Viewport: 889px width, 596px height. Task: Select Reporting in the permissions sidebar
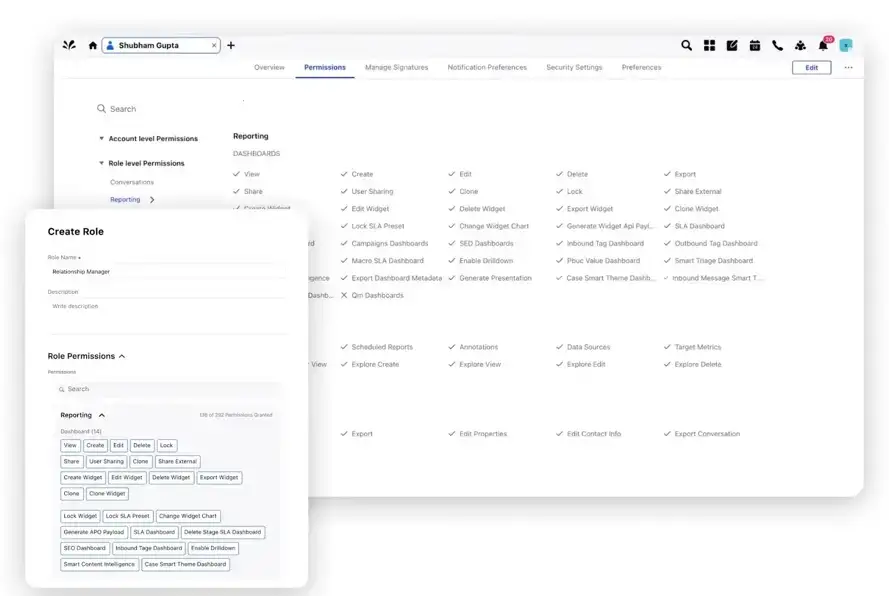125,200
